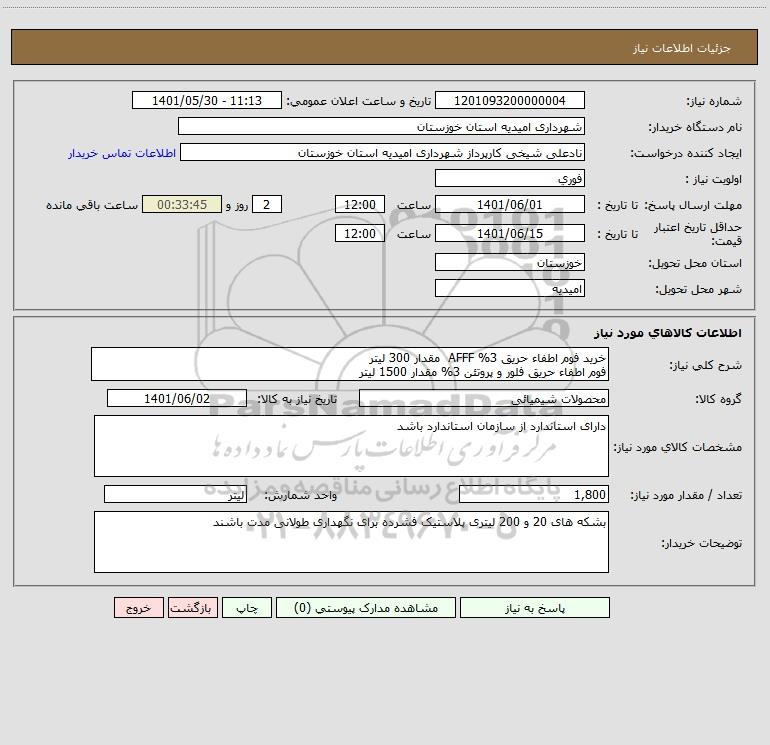This screenshot has height=745, width=770.
Task: Click the چاپ print button
Action: 247,607
